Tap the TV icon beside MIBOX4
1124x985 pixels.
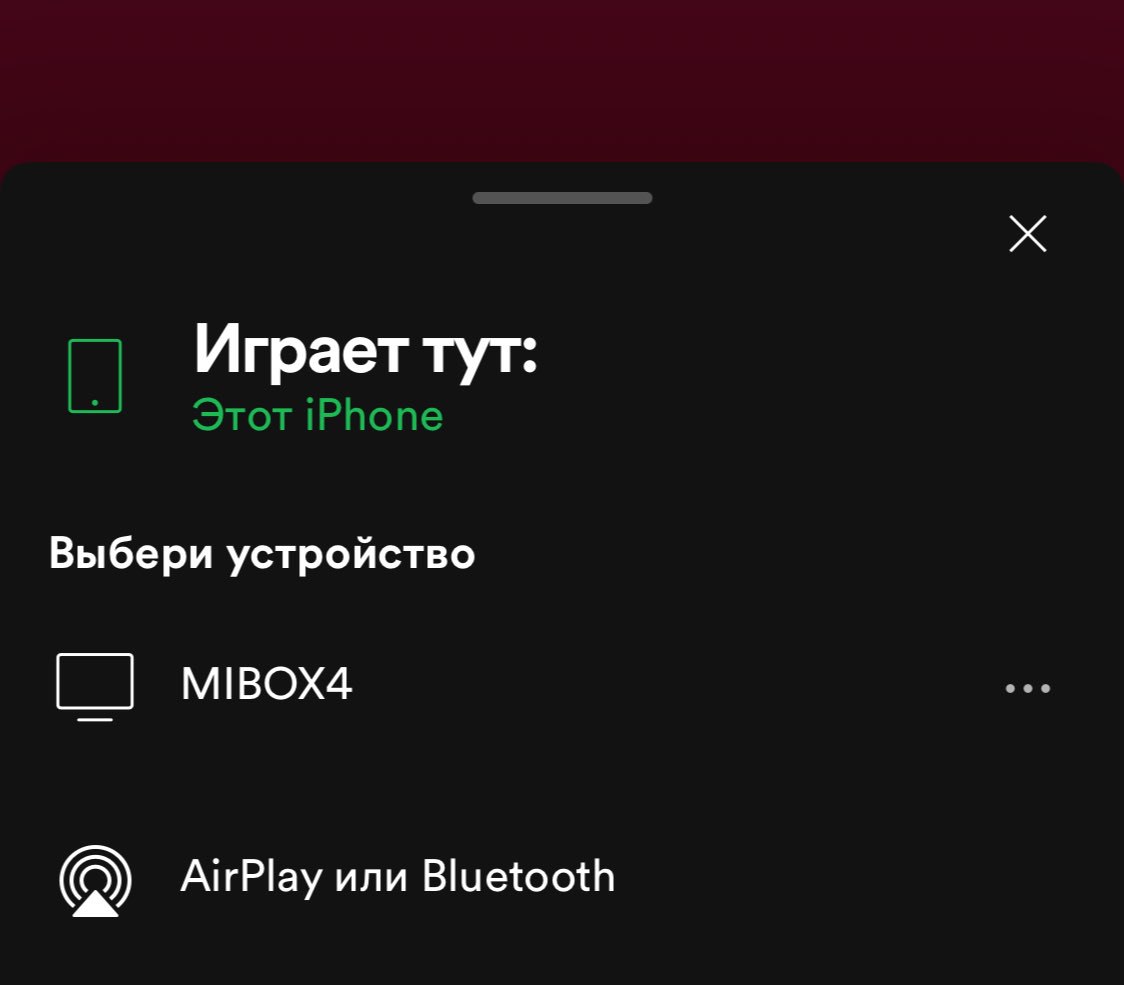(x=95, y=687)
